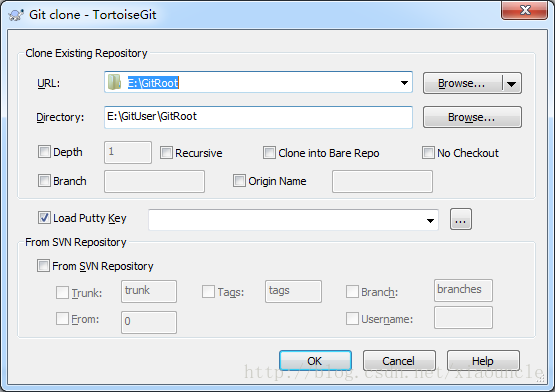The width and height of the screenshot is (555, 392).
Task: Toggle the From revision checkbox
Action: pyautogui.click(x=62, y=318)
